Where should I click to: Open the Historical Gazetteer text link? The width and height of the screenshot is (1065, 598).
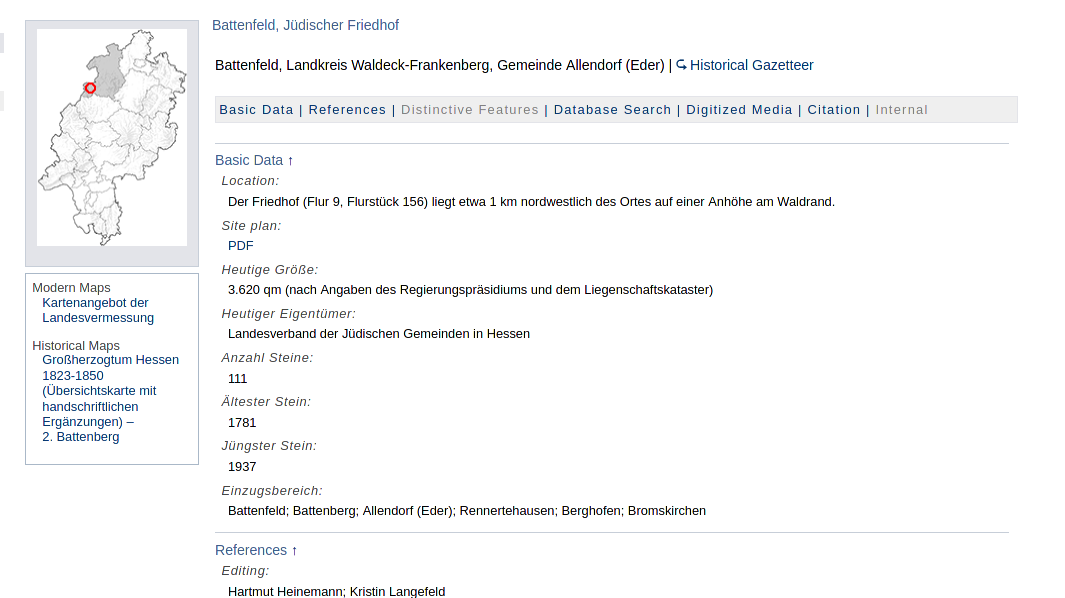point(751,65)
